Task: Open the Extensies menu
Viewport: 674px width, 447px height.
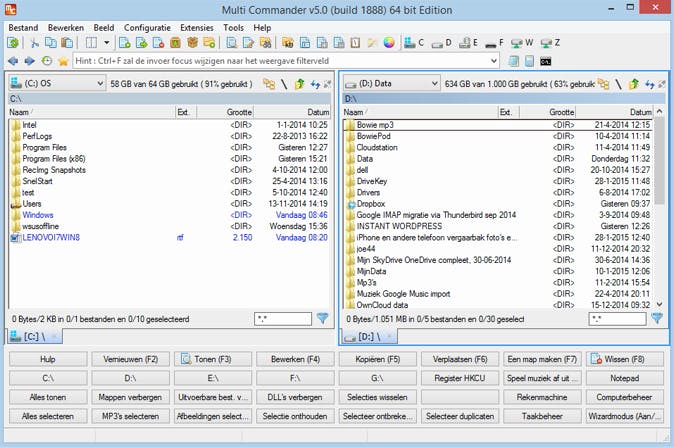Action: pyautogui.click(x=197, y=28)
